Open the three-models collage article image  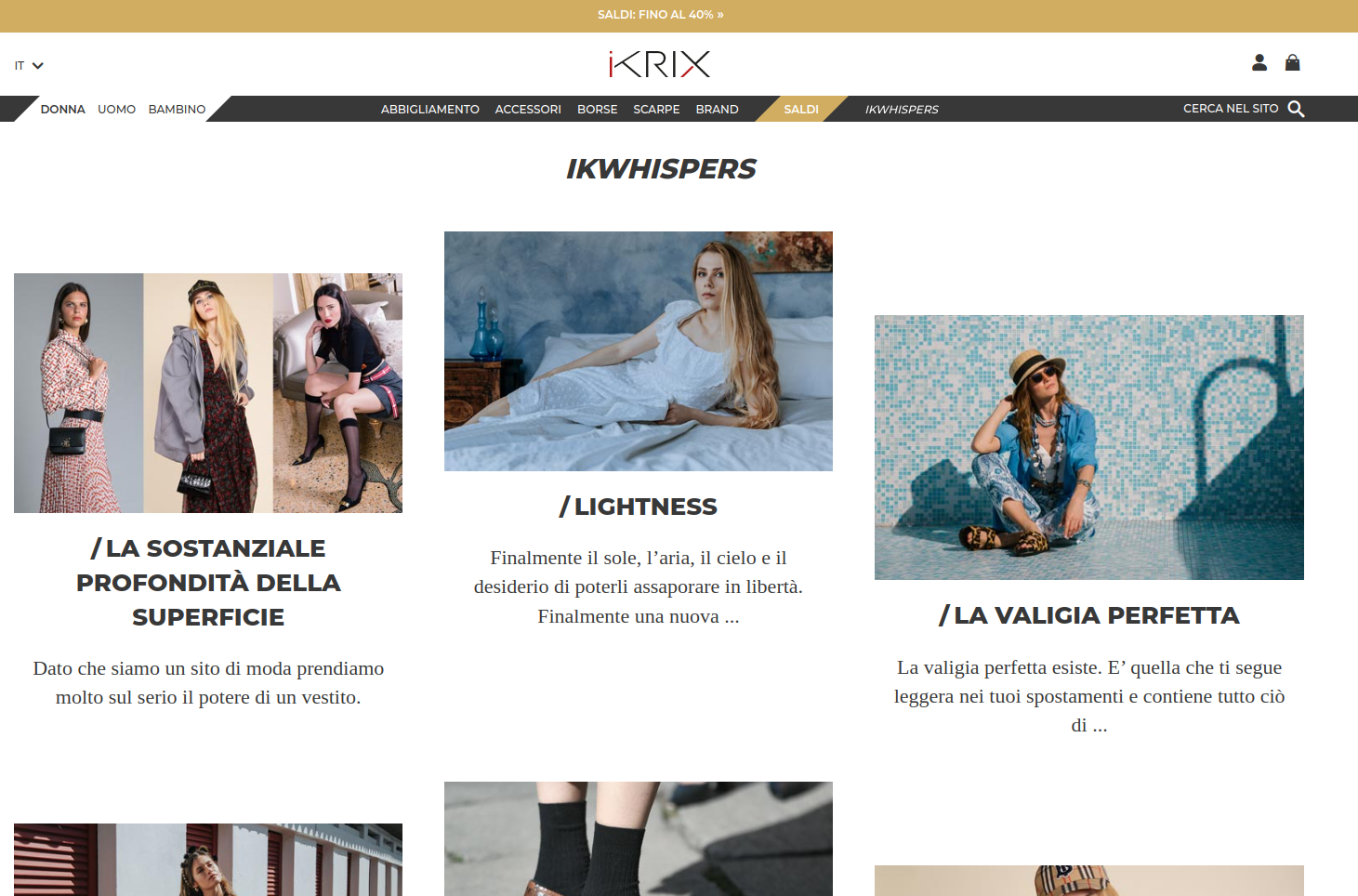pos(208,393)
